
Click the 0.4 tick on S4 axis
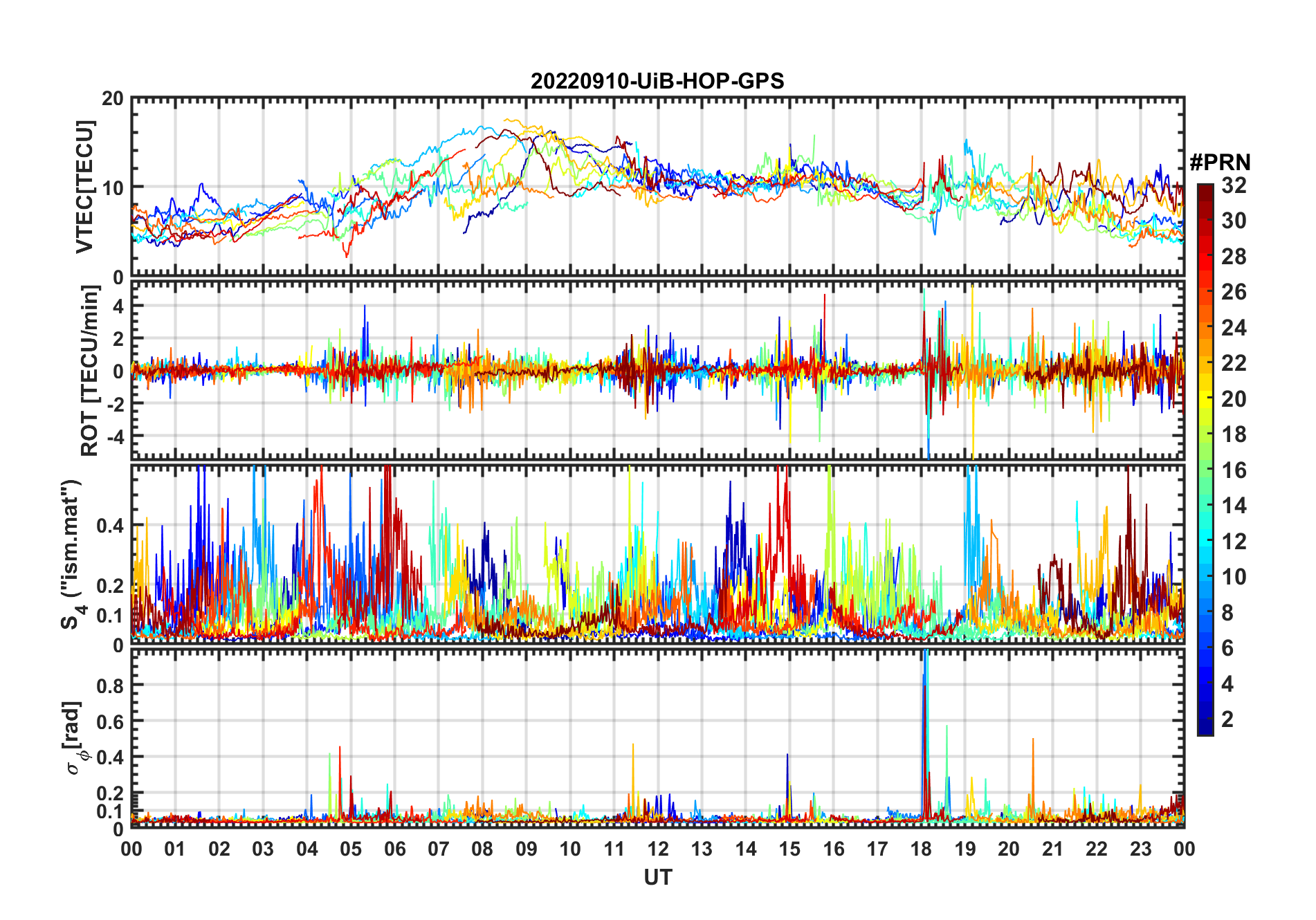click(110, 526)
